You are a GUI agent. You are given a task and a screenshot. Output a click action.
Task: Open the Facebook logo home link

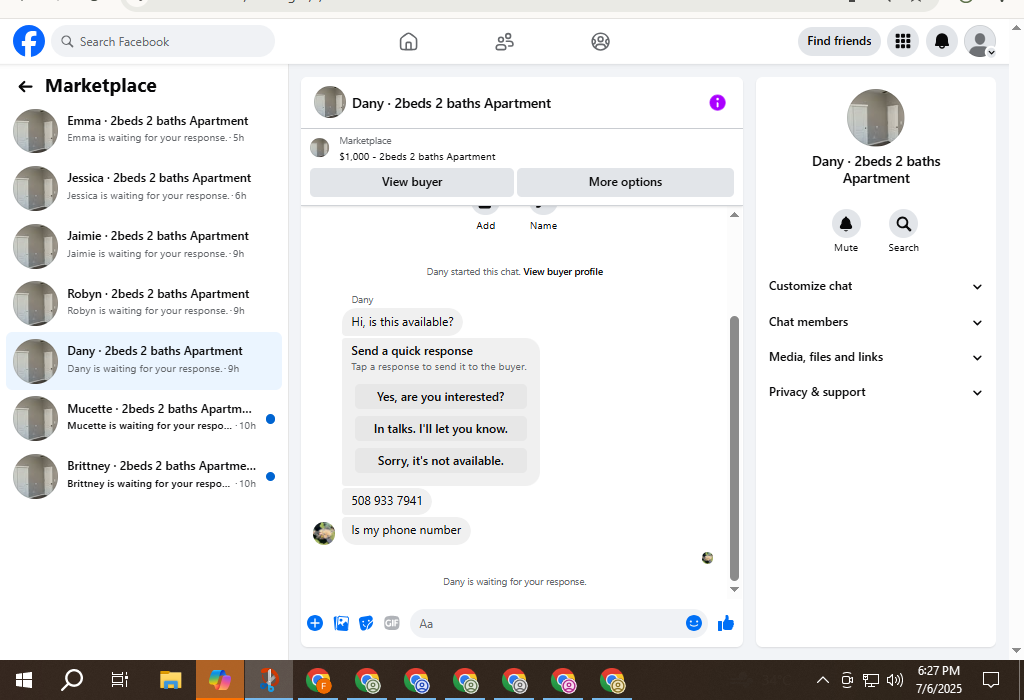[x=29, y=41]
